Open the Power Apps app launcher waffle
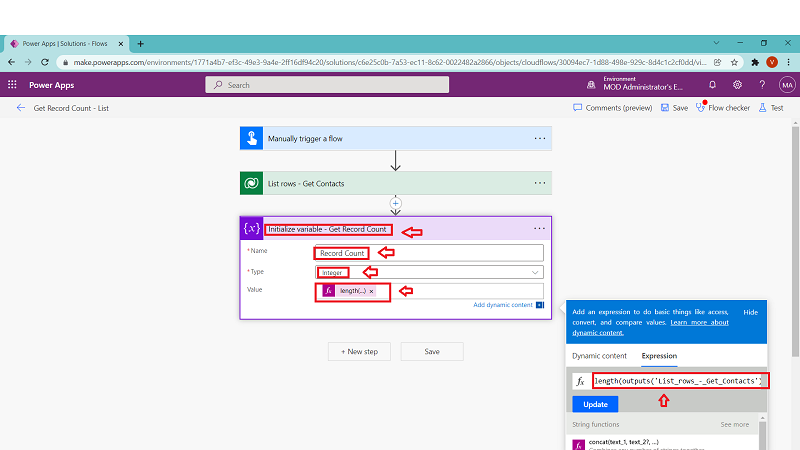800x450 pixels. coord(12,85)
